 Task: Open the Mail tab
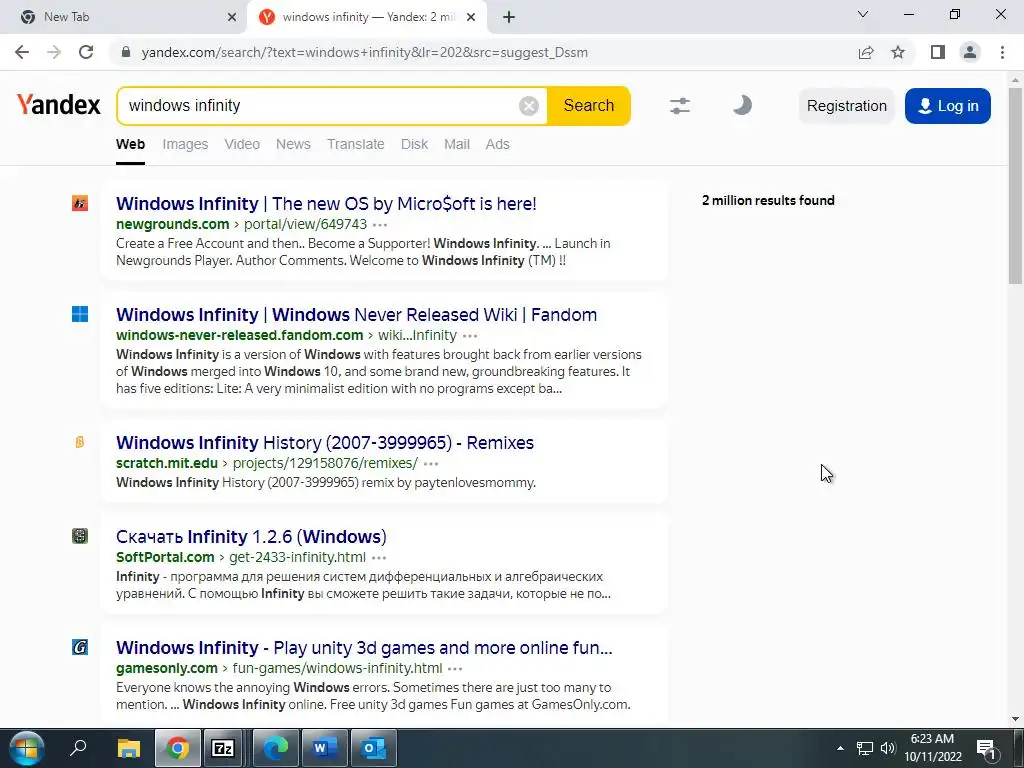point(457,144)
